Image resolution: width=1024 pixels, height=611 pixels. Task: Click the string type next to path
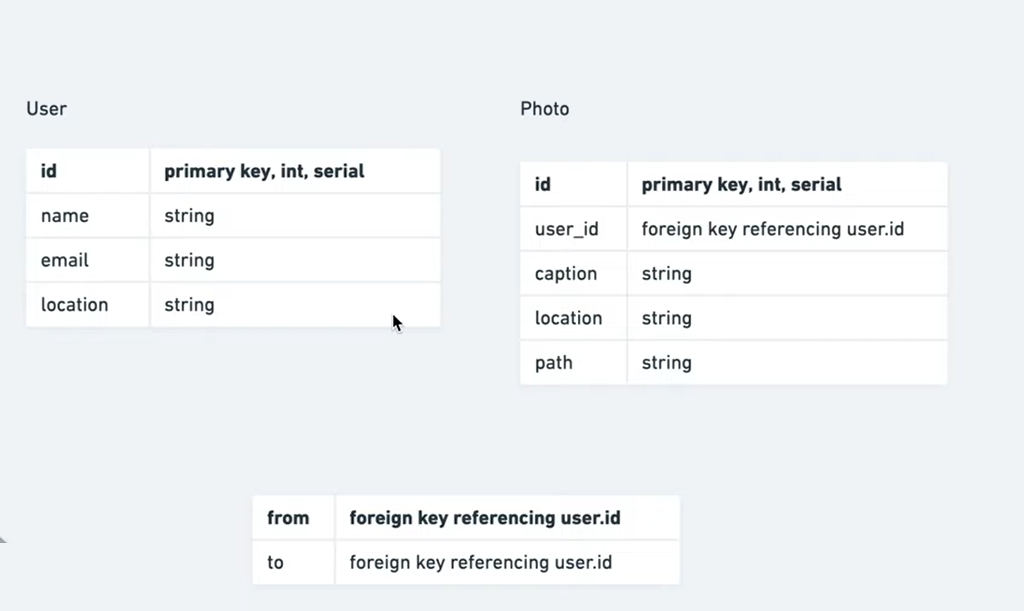[787, 362]
